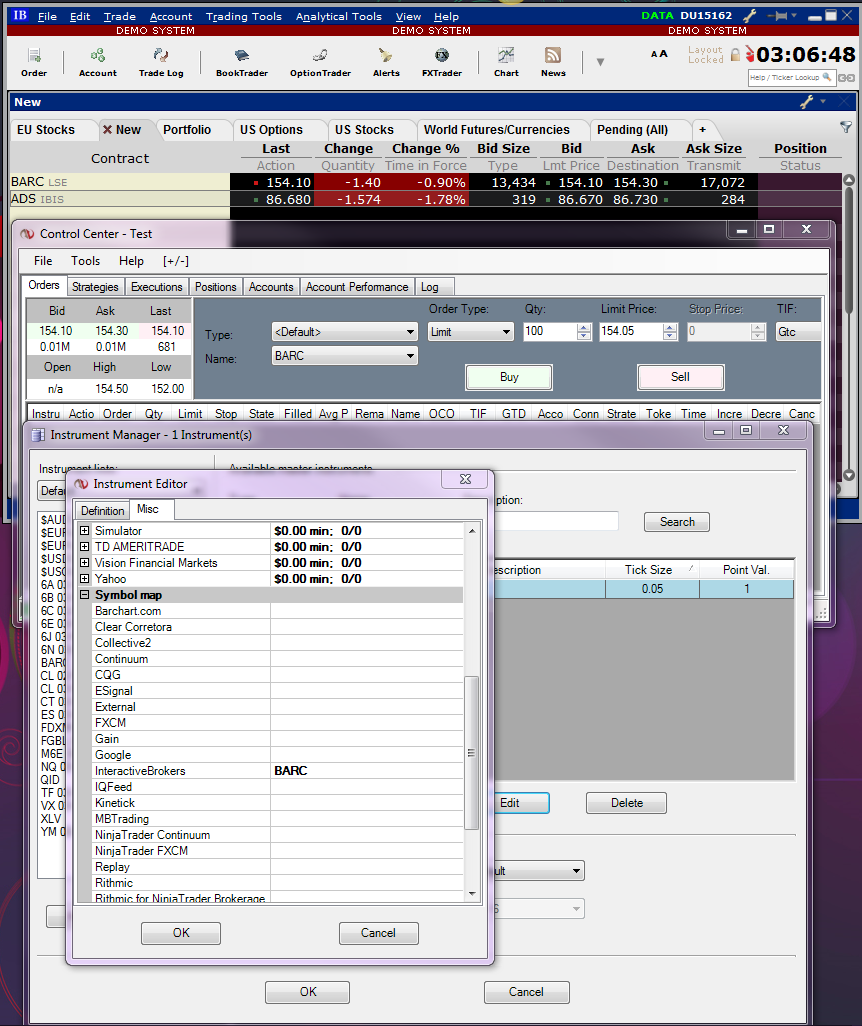Click the Qty spinner arrows
Image resolution: width=862 pixels, height=1026 pixels.
(x=584, y=332)
